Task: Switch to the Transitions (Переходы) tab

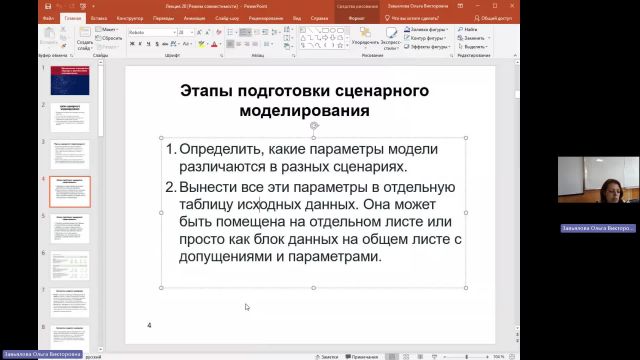Action: (x=163, y=18)
